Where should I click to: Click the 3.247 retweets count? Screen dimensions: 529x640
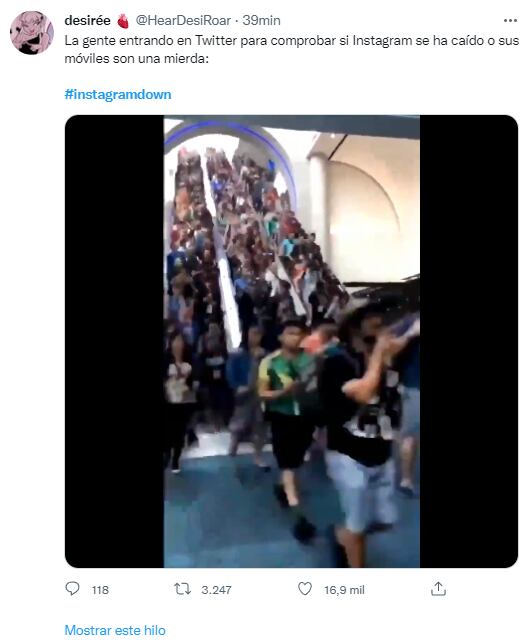[216, 590]
